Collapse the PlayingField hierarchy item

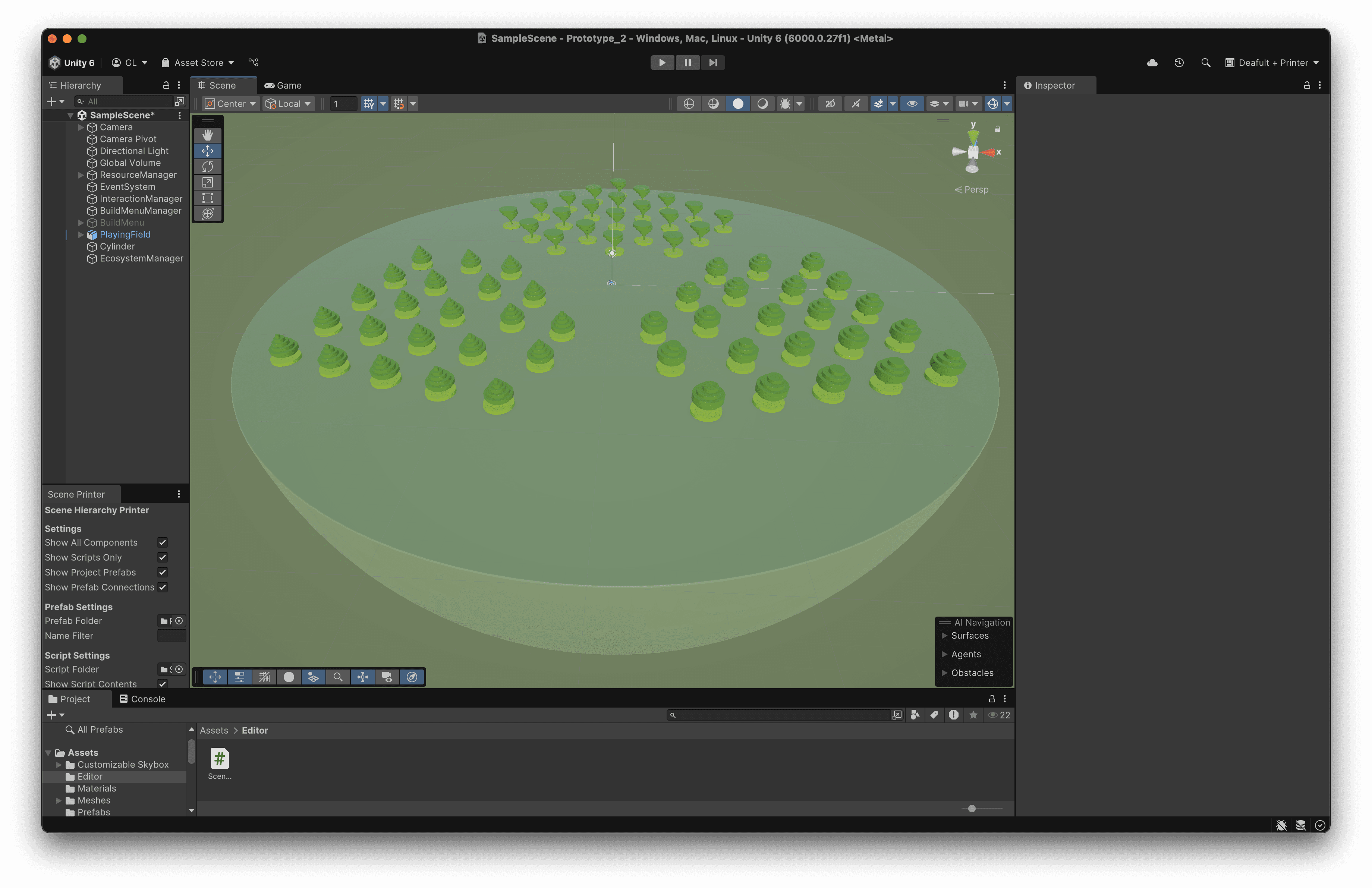click(81, 234)
